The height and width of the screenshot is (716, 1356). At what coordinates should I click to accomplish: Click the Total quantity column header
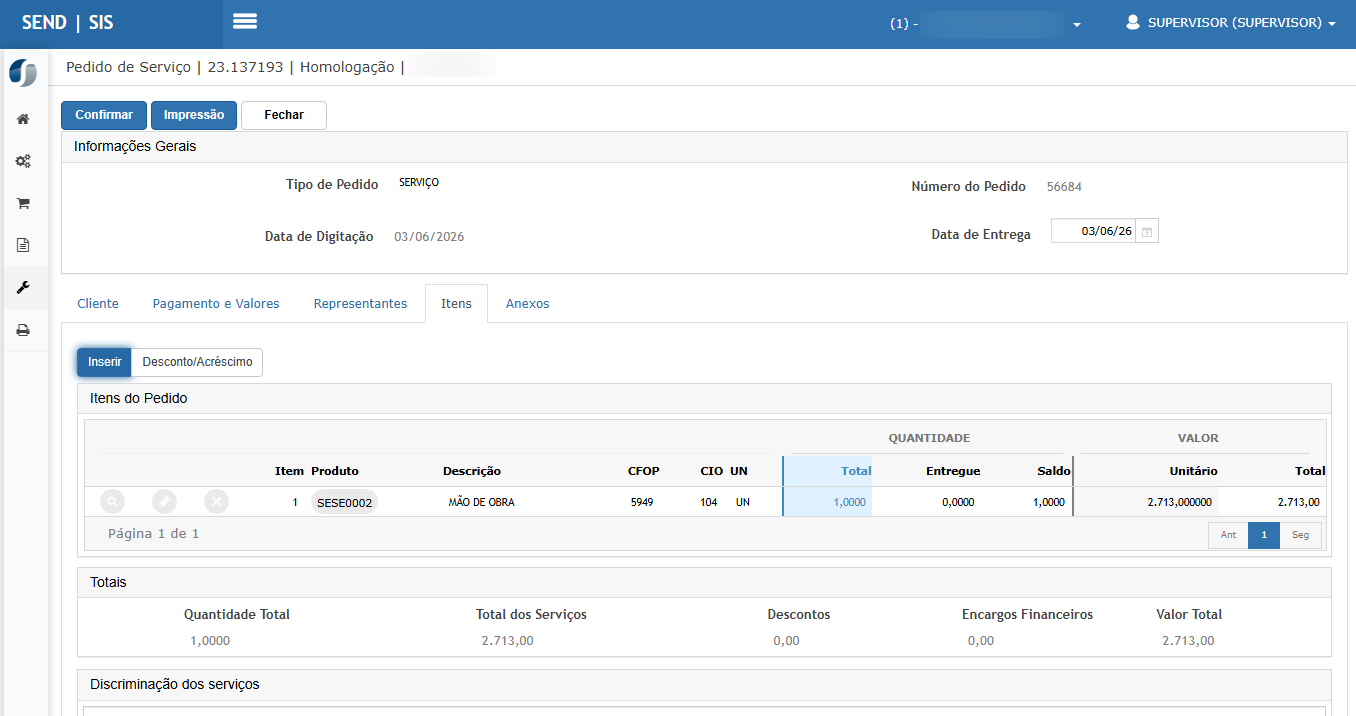coord(856,471)
